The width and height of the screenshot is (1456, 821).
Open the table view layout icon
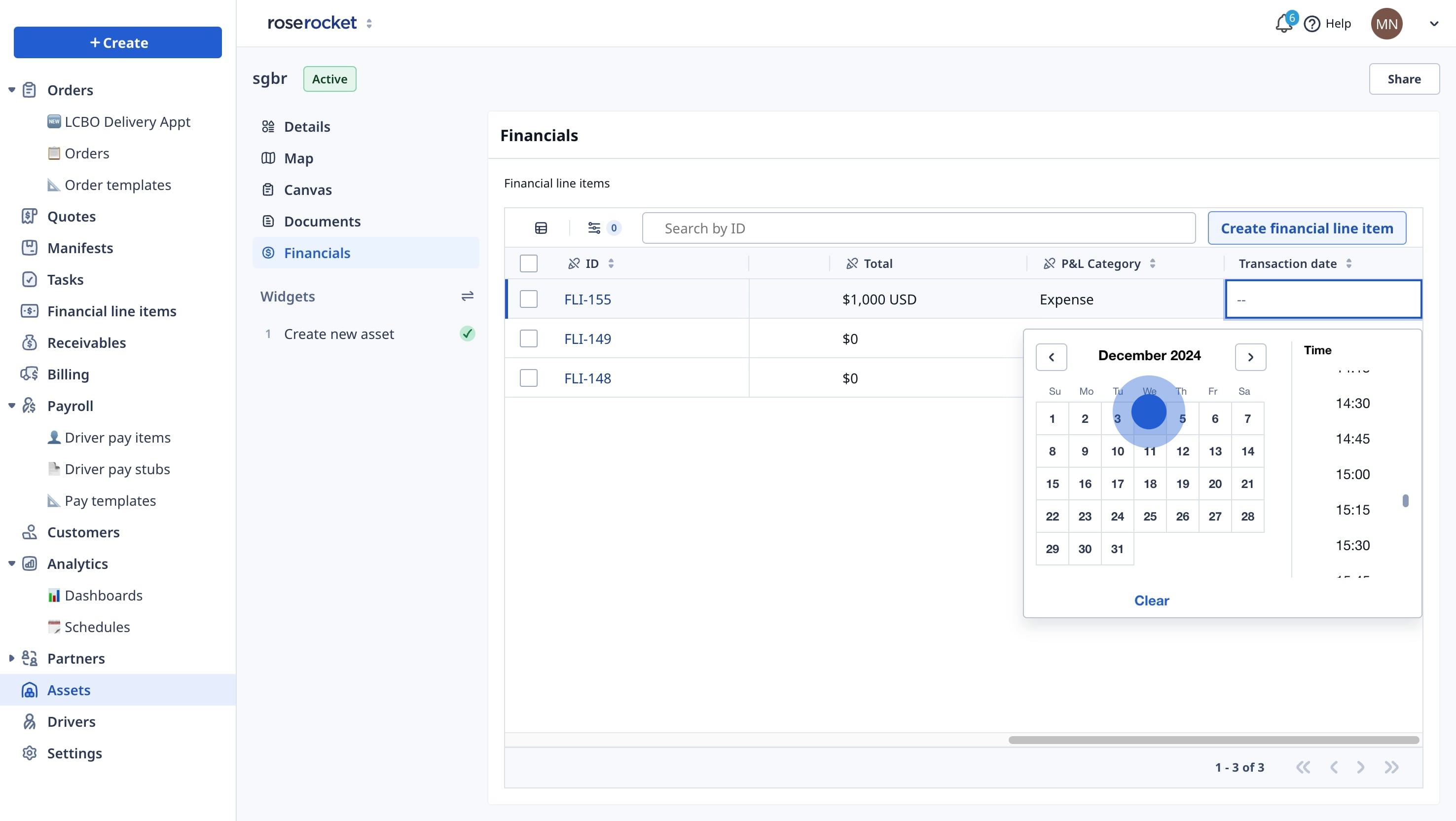(x=541, y=228)
